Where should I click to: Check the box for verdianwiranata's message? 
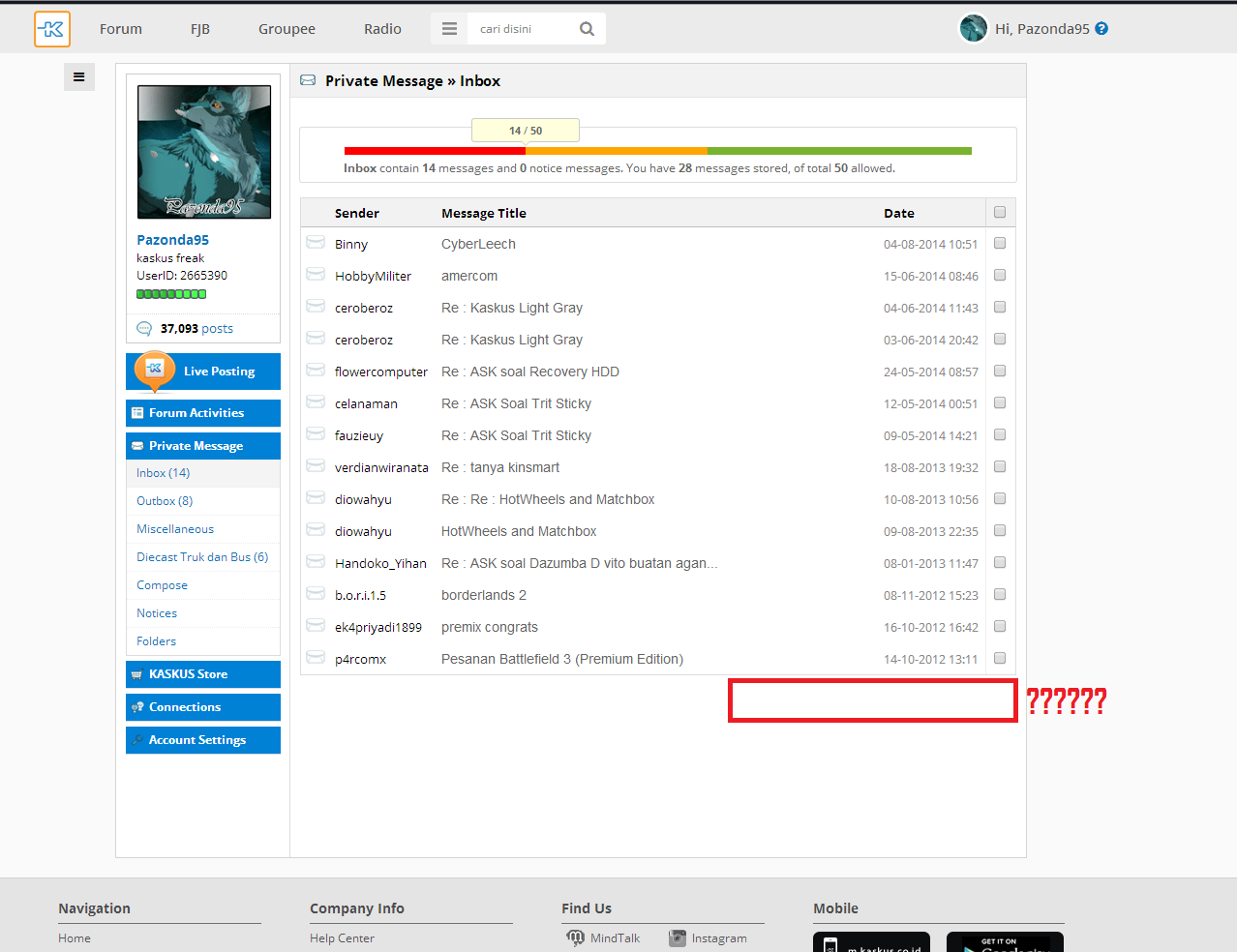point(1000,466)
